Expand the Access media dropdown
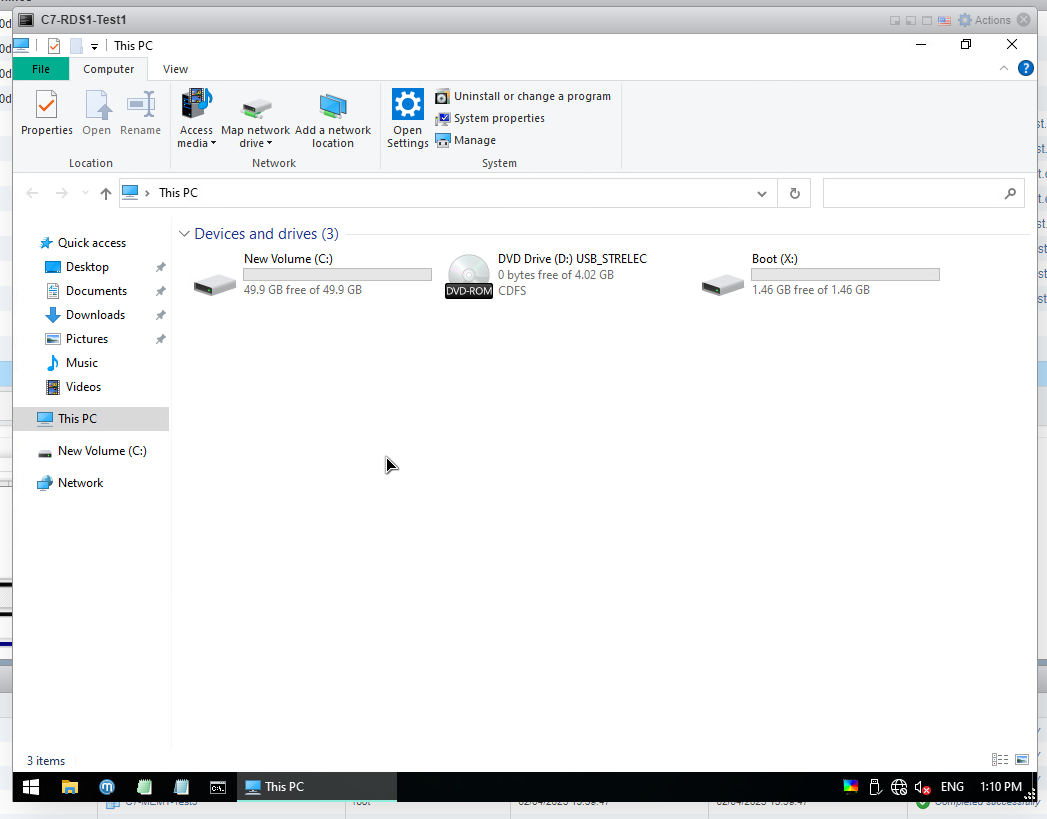Viewport: 1047px width, 819px height. 196,143
